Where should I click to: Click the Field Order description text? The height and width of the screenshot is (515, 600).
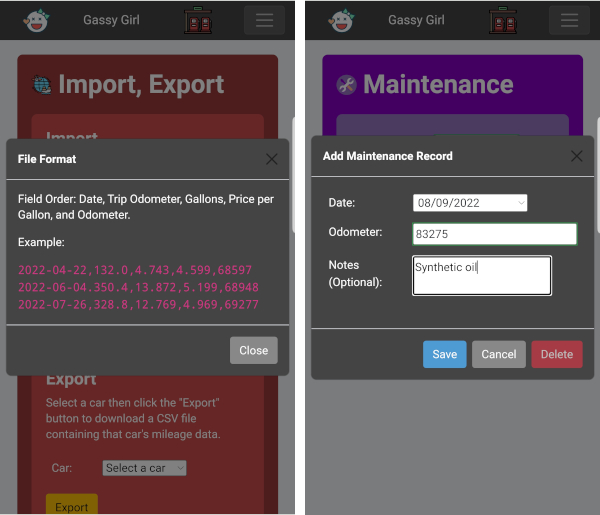[x=146, y=207]
